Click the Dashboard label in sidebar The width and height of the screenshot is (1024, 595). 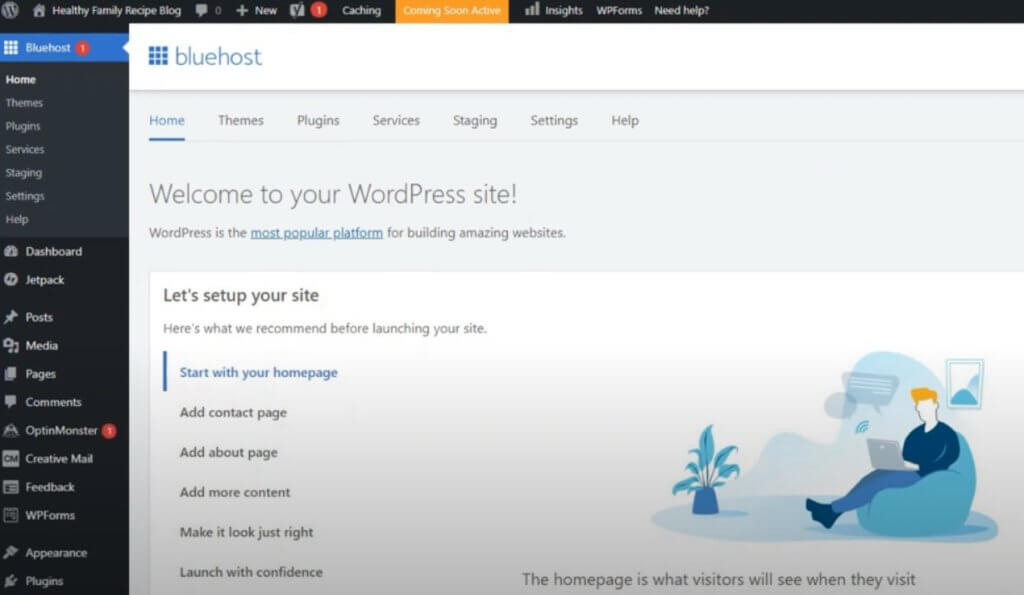tap(54, 251)
